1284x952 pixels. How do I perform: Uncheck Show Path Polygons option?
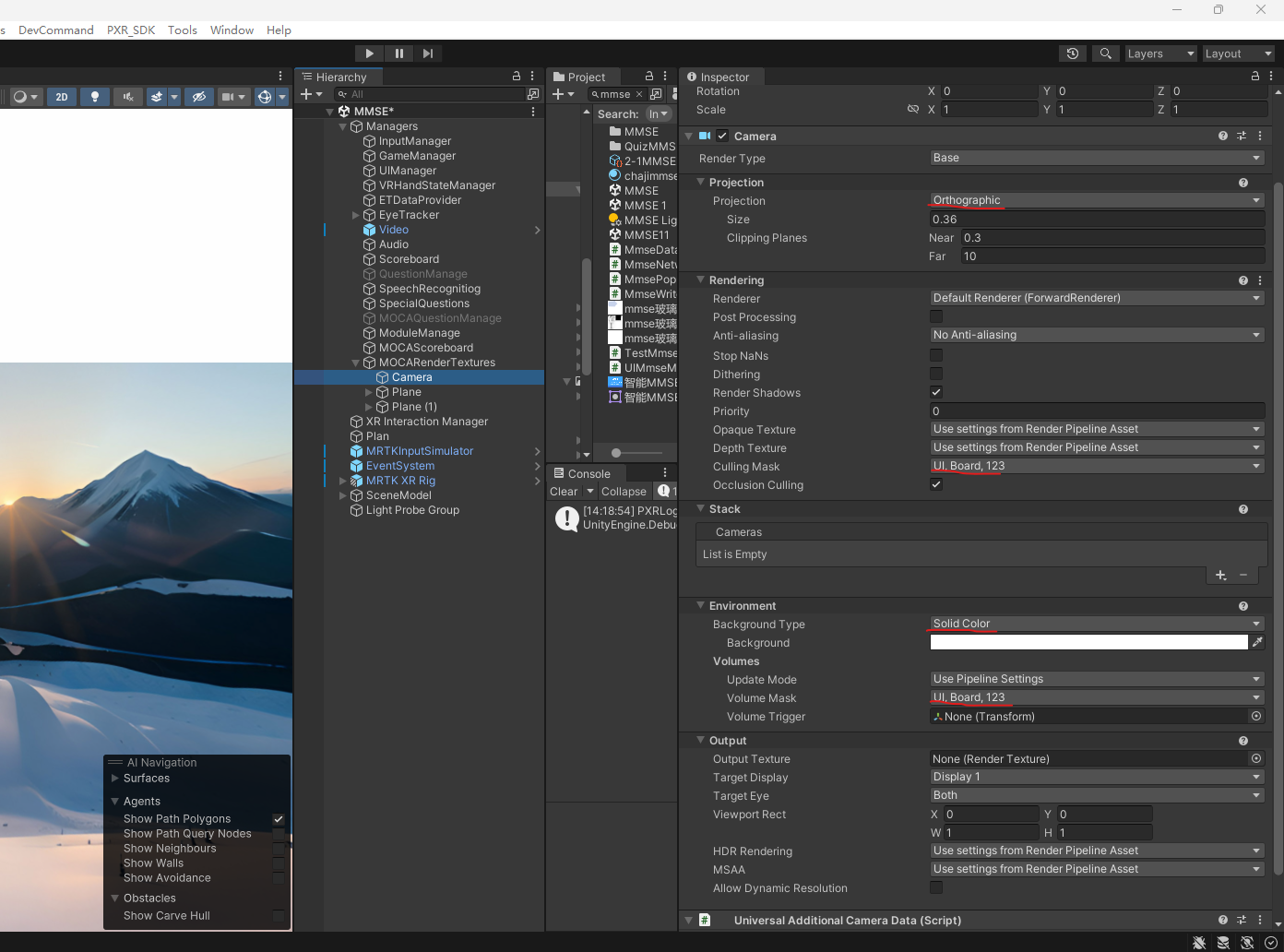(279, 819)
